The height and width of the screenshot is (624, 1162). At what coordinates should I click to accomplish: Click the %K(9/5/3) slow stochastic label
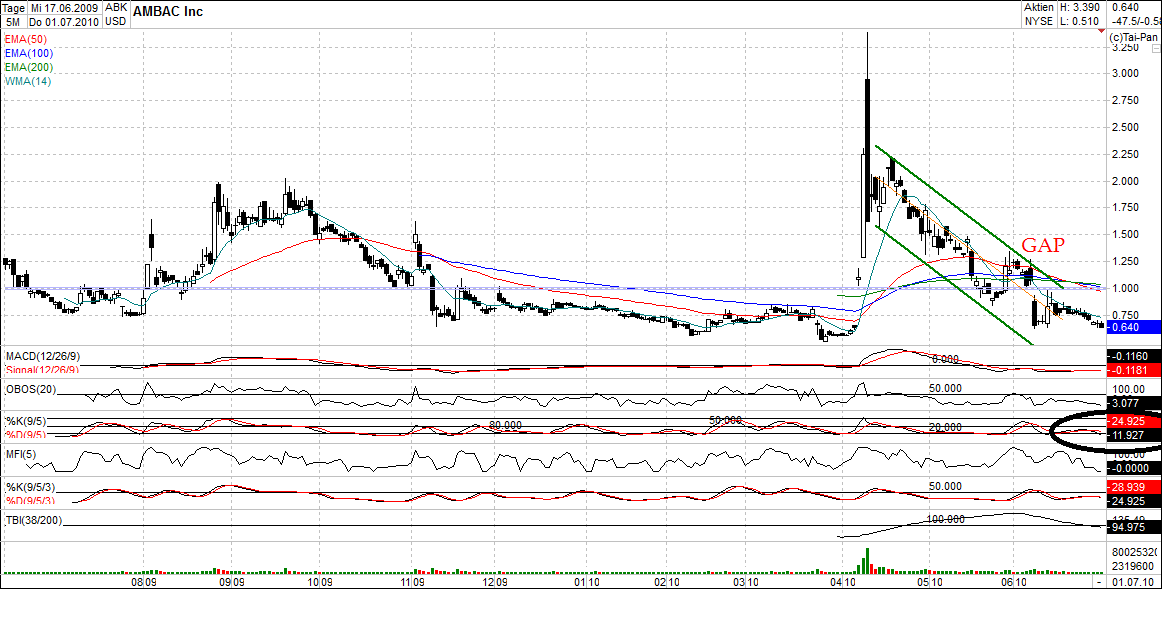30,488
